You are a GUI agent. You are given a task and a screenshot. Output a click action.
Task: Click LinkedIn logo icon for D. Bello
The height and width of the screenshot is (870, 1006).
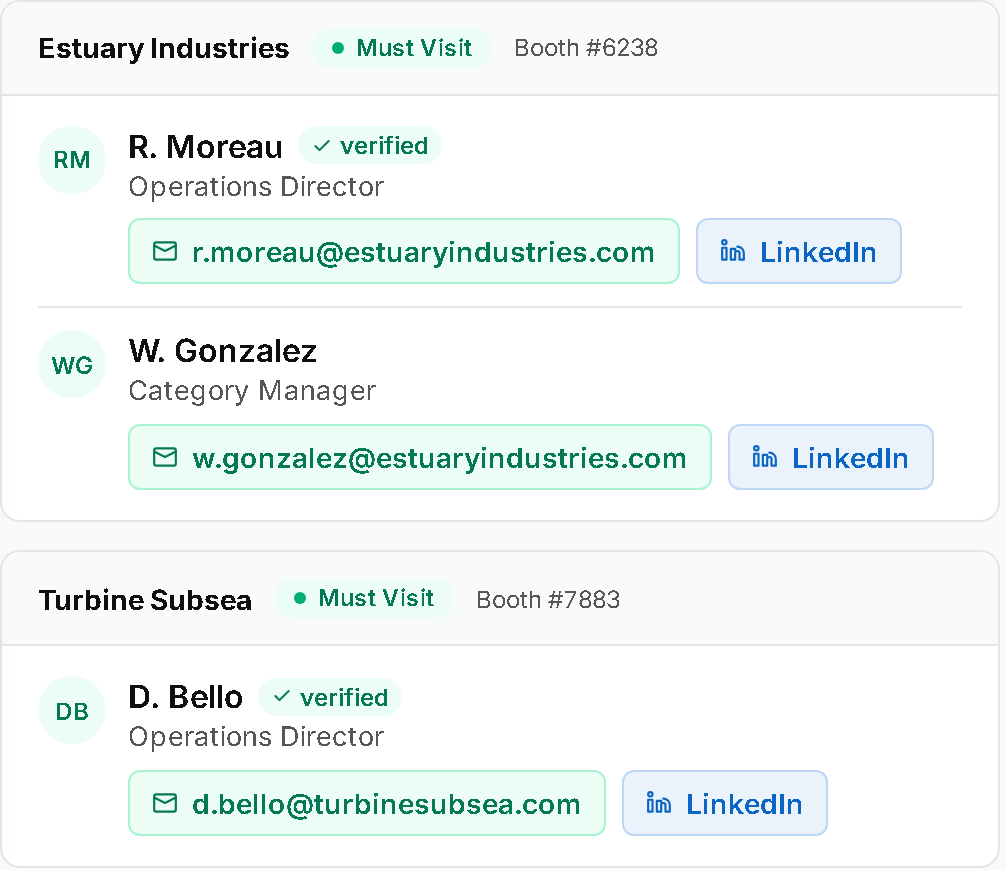tap(658, 803)
